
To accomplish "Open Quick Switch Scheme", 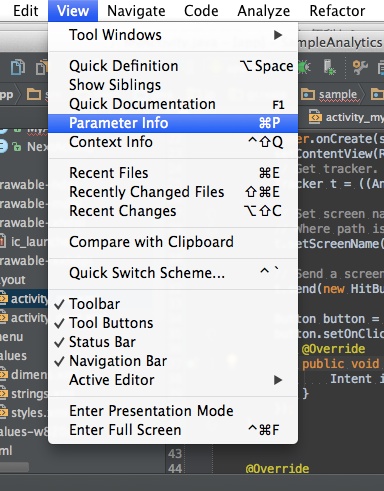I will pos(173,273).
